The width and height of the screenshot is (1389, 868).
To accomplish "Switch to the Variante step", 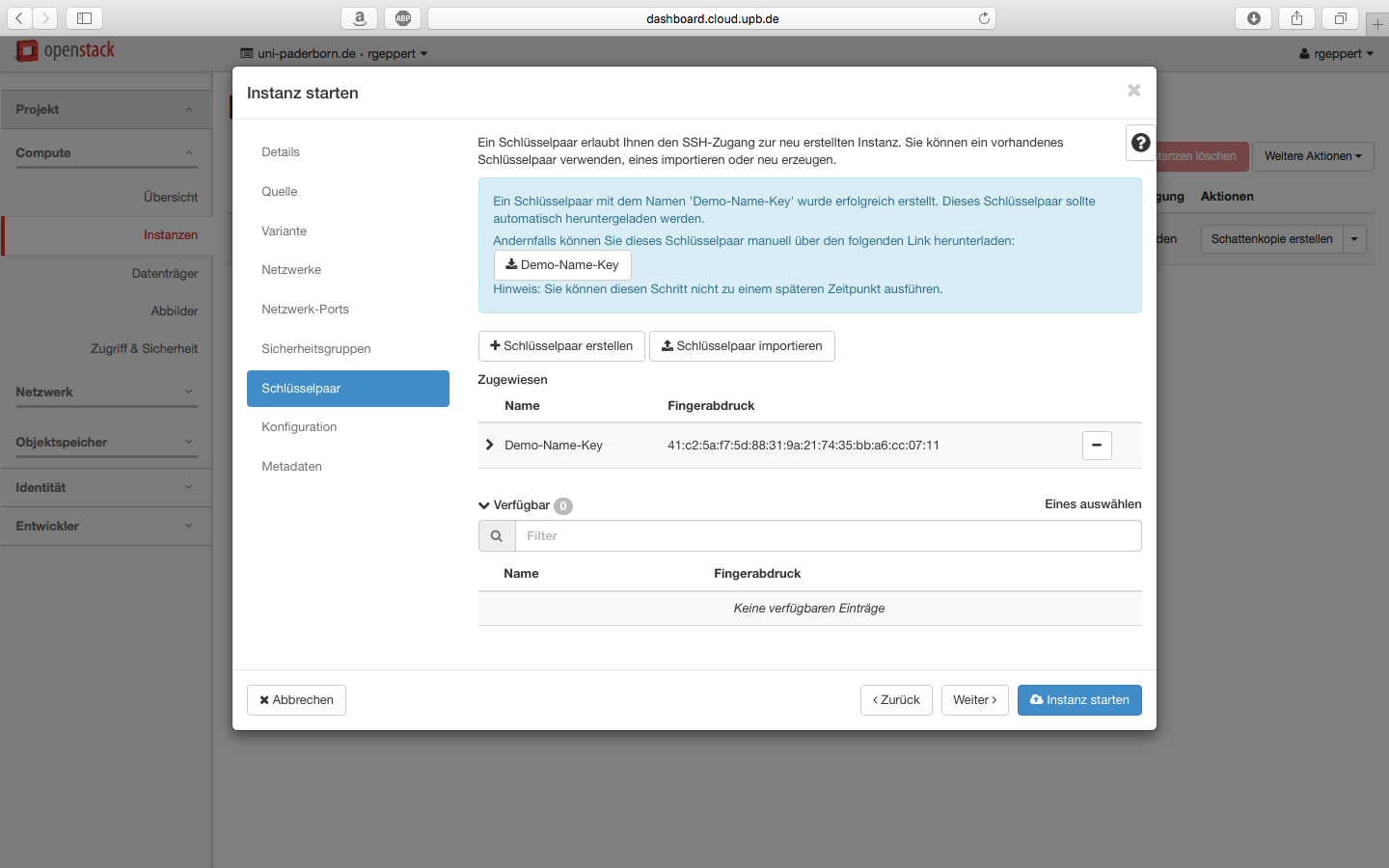I will [x=348, y=231].
